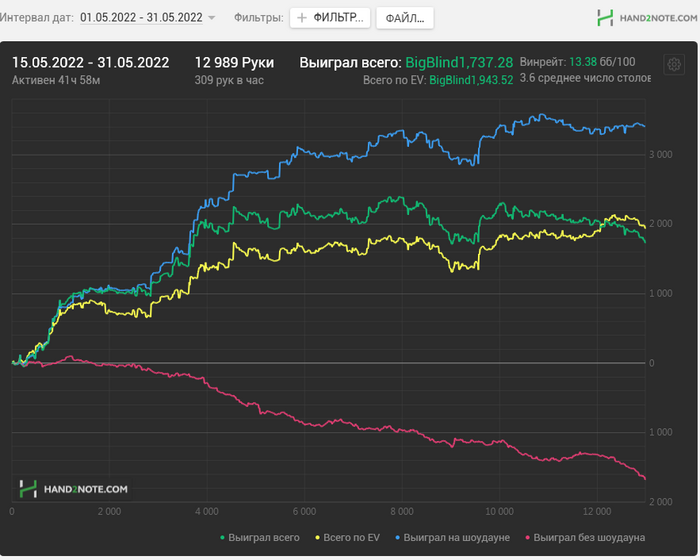
Task: Toggle the Выиграл на шоудауне legend series
Action: (x=452, y=538)
